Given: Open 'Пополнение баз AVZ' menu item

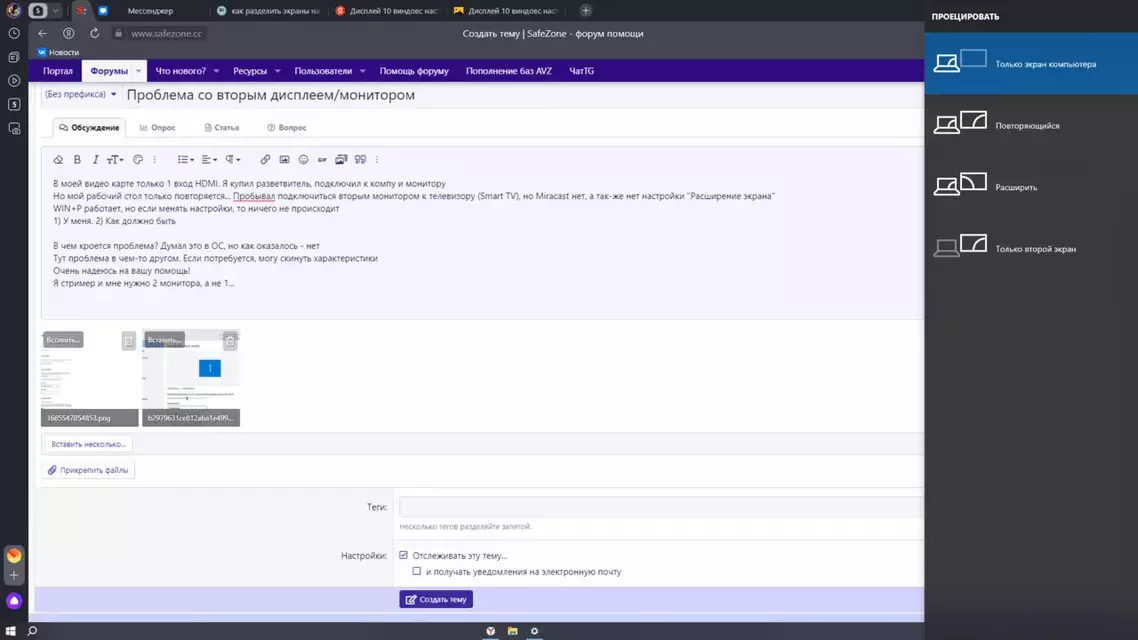Looking at the screenshot, I should click(x=509, y=71).
